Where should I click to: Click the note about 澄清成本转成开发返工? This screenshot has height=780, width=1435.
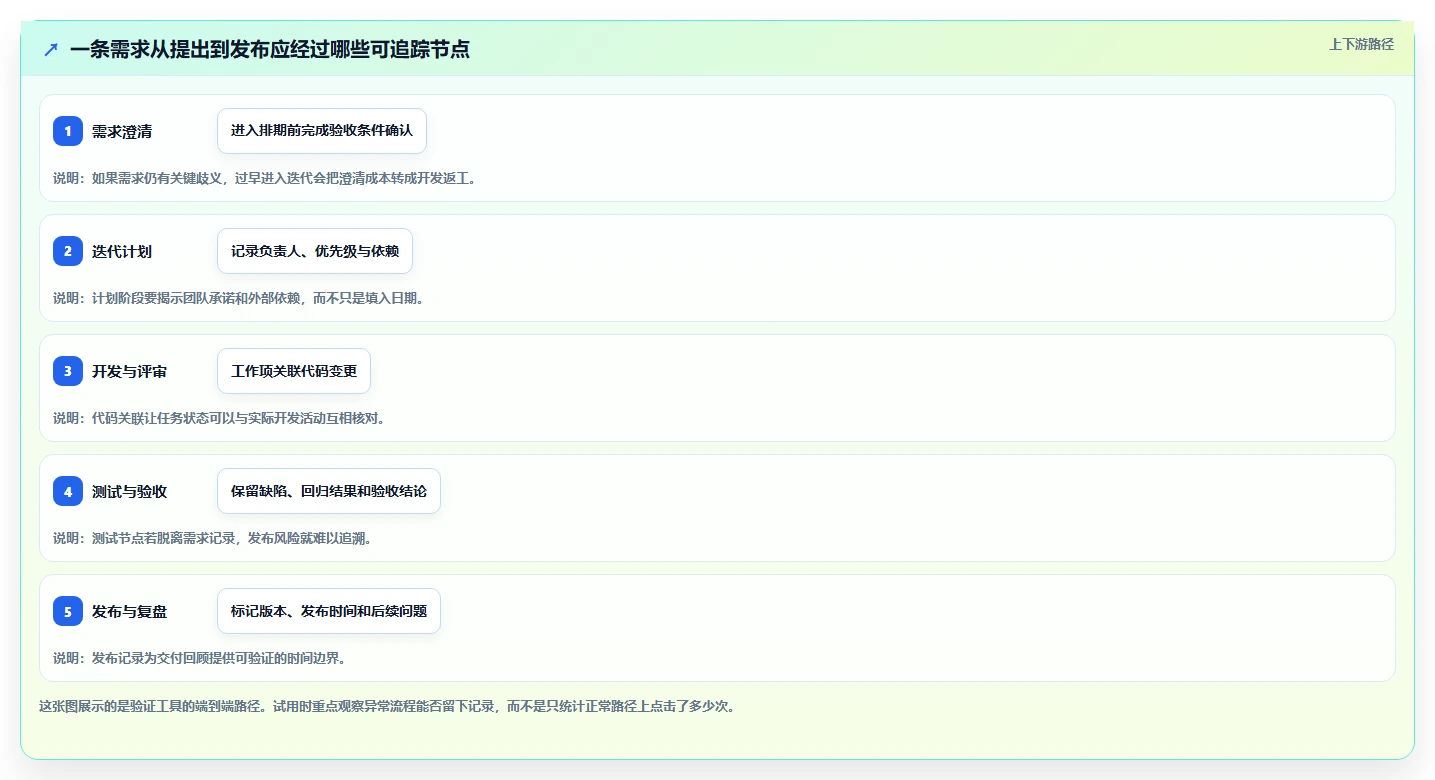[266, 178]
